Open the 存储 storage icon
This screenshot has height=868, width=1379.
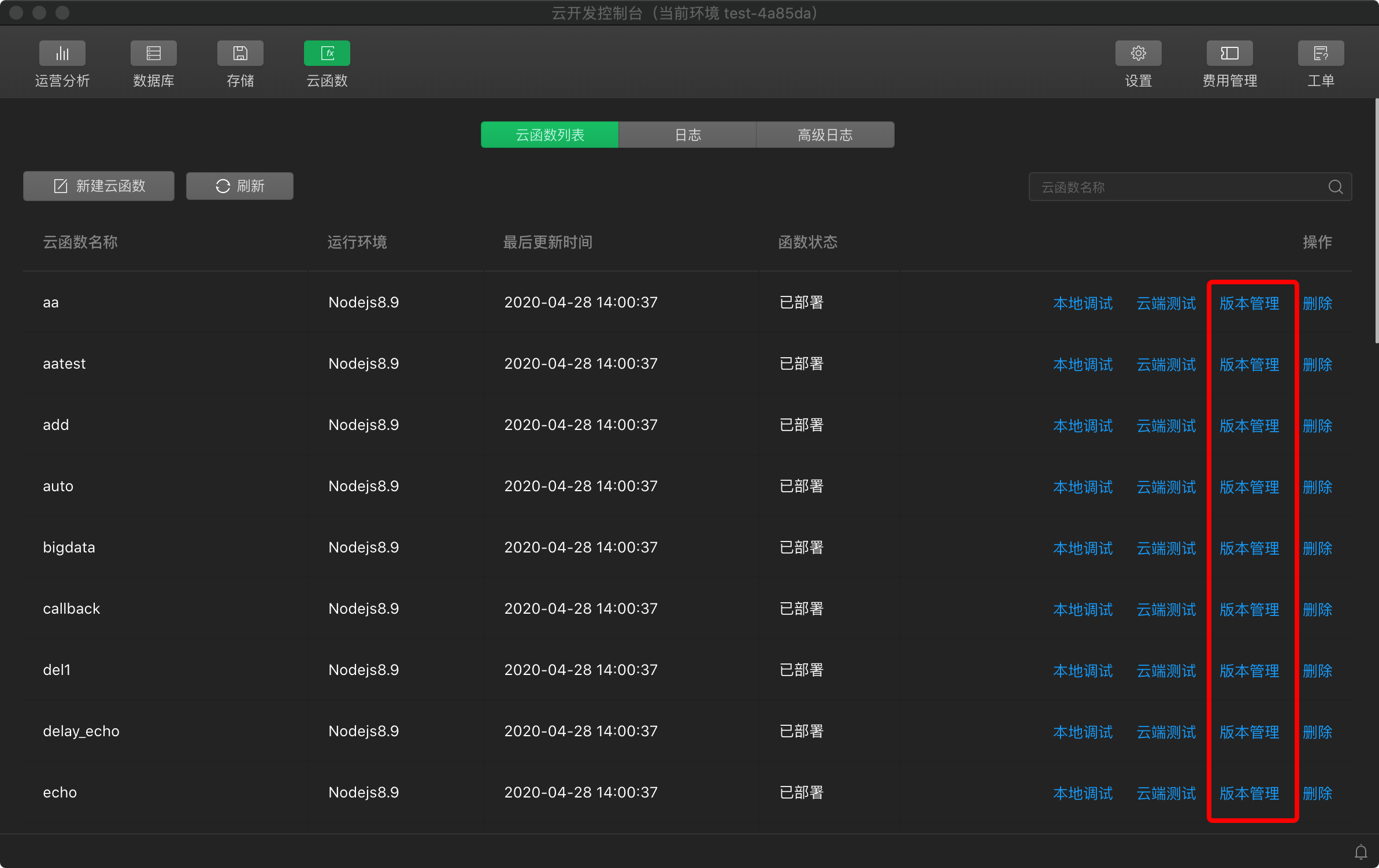point(240,53)
